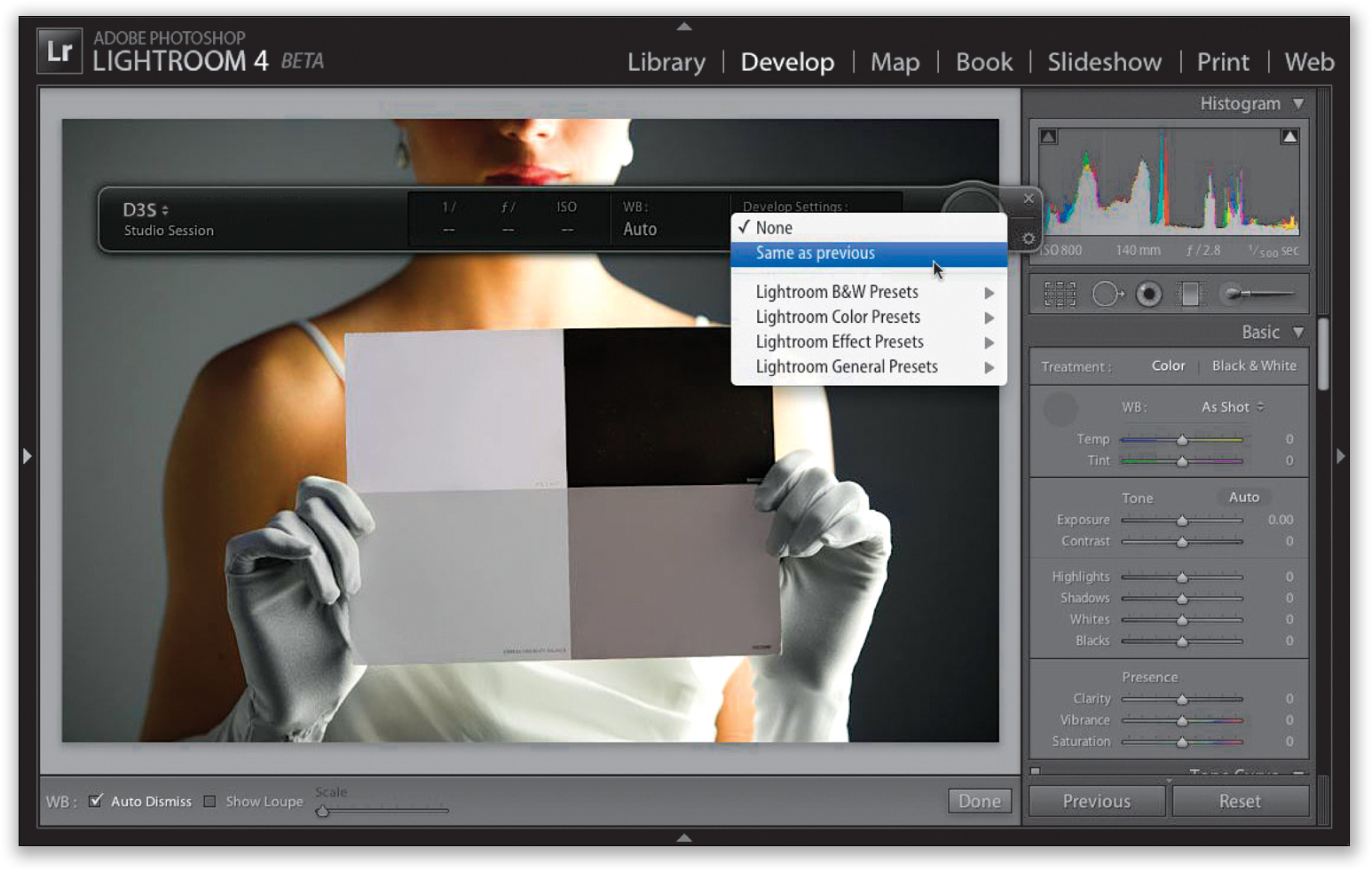Viewport: 1372px width, 871px height.
Task: Switch to the Map module
Action: coord(895,62)
